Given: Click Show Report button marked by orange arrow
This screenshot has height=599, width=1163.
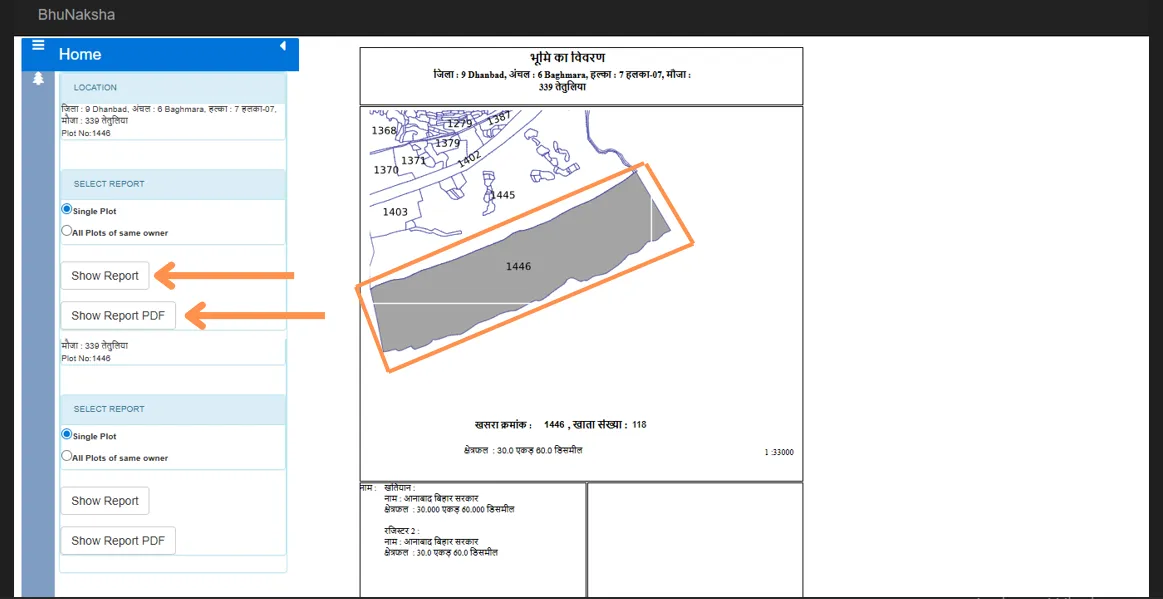Looking at the screenshot, I should (105, 276).
